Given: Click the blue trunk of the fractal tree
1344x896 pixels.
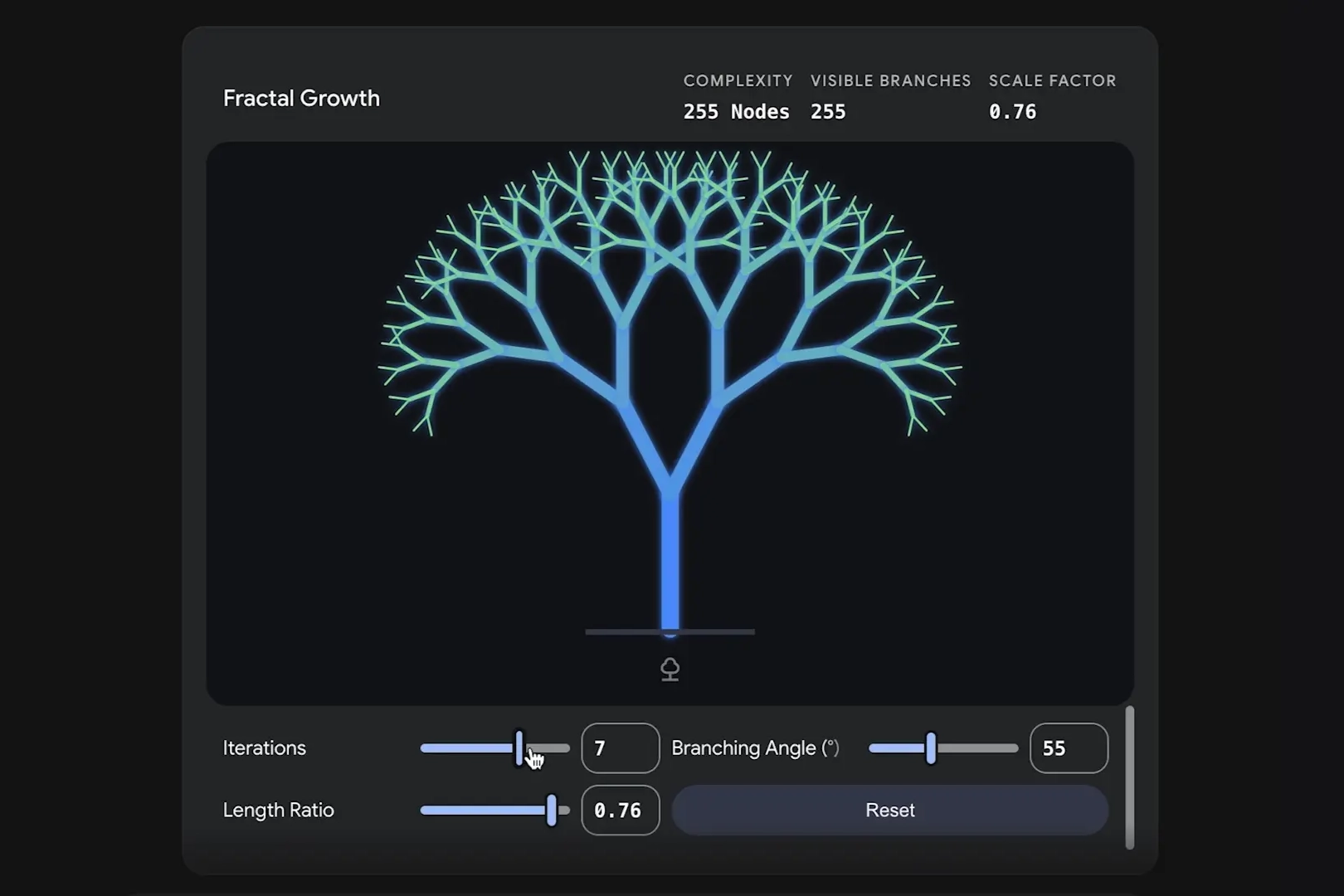Looking at the screenshot, I should coord(670,564).
